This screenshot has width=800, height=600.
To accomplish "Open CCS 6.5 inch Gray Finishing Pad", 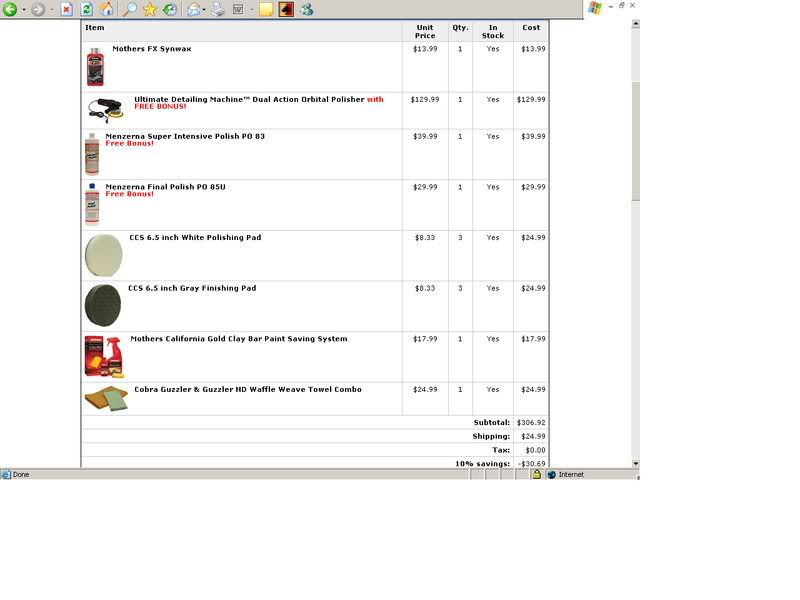I will pyautogui.click(x=192, y=288).
